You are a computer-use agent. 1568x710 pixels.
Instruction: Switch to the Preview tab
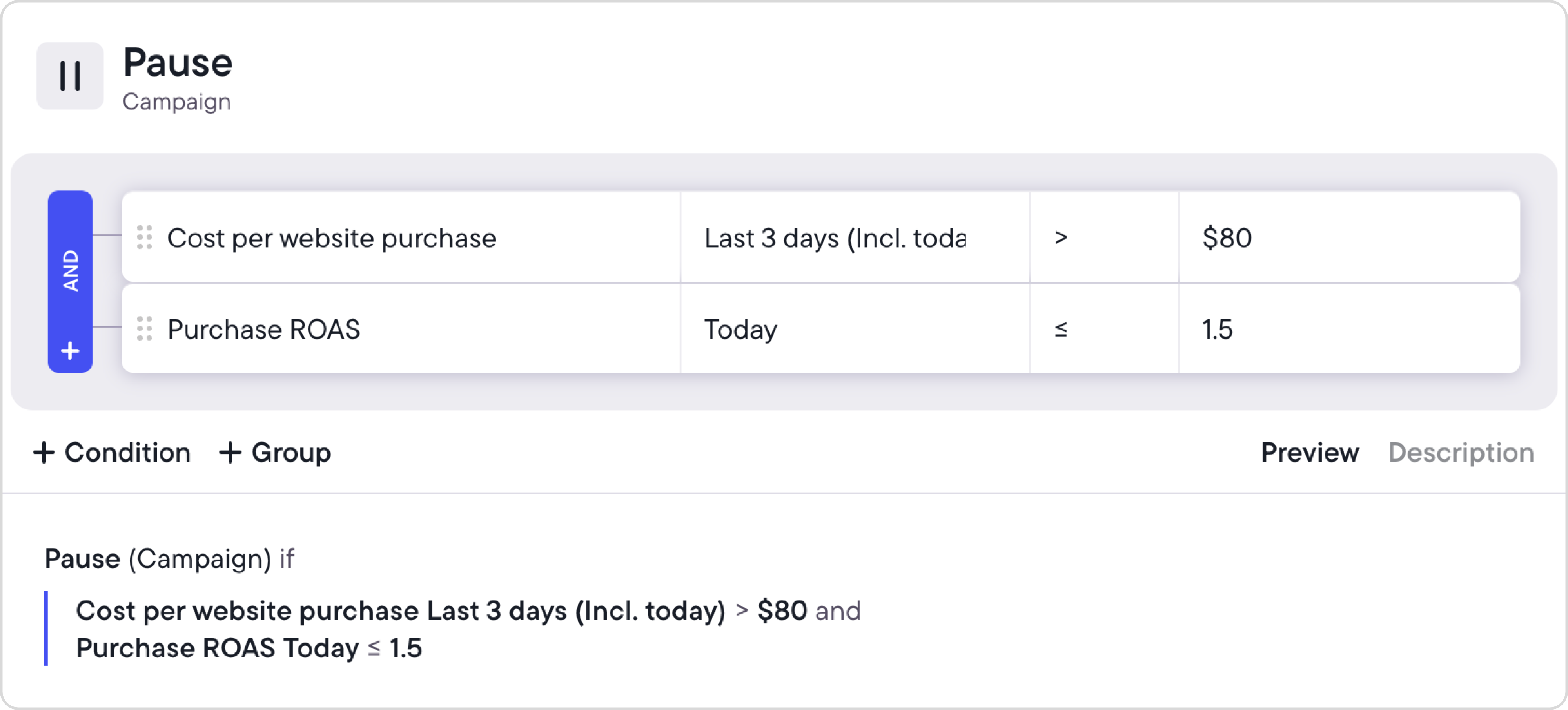point(1310,453)
